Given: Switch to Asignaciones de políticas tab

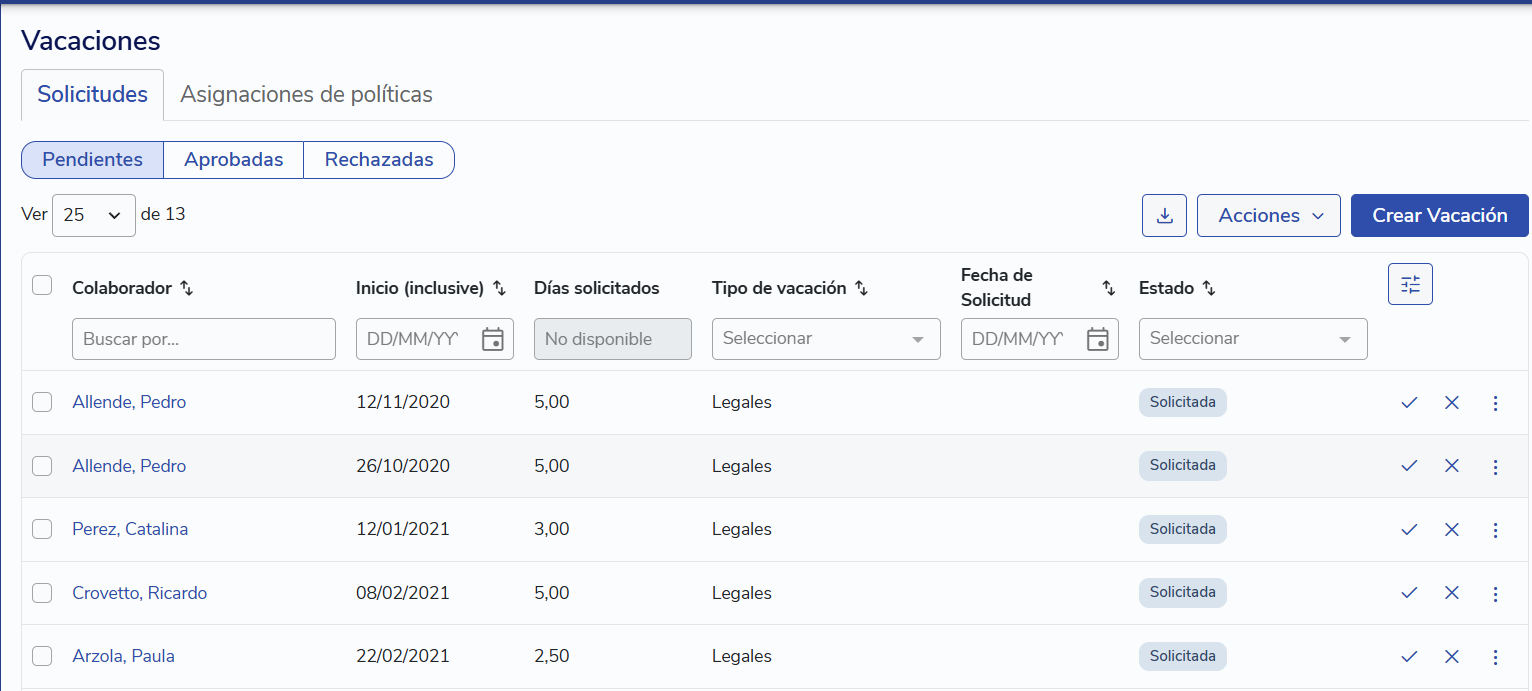Looking at the screenshot, I should pos(306,95).
